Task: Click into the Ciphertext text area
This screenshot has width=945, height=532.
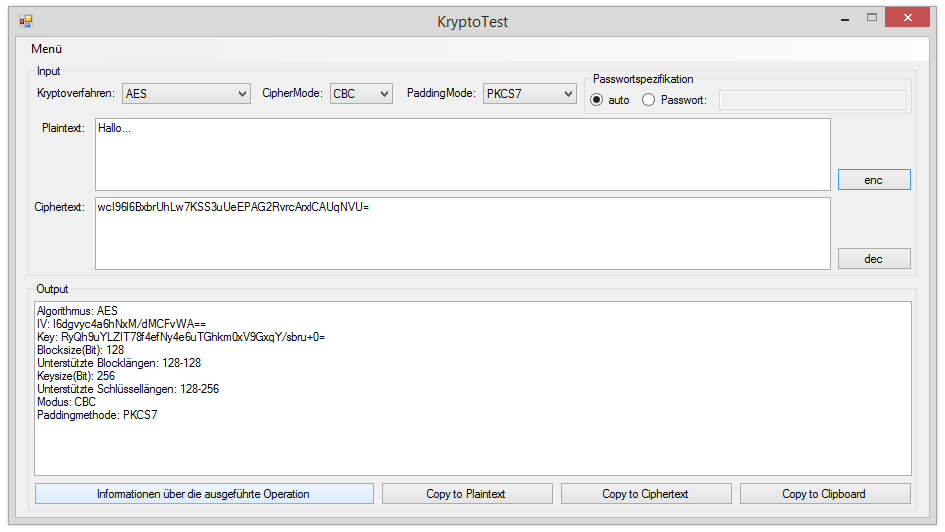Action: [x=462, y=234]
